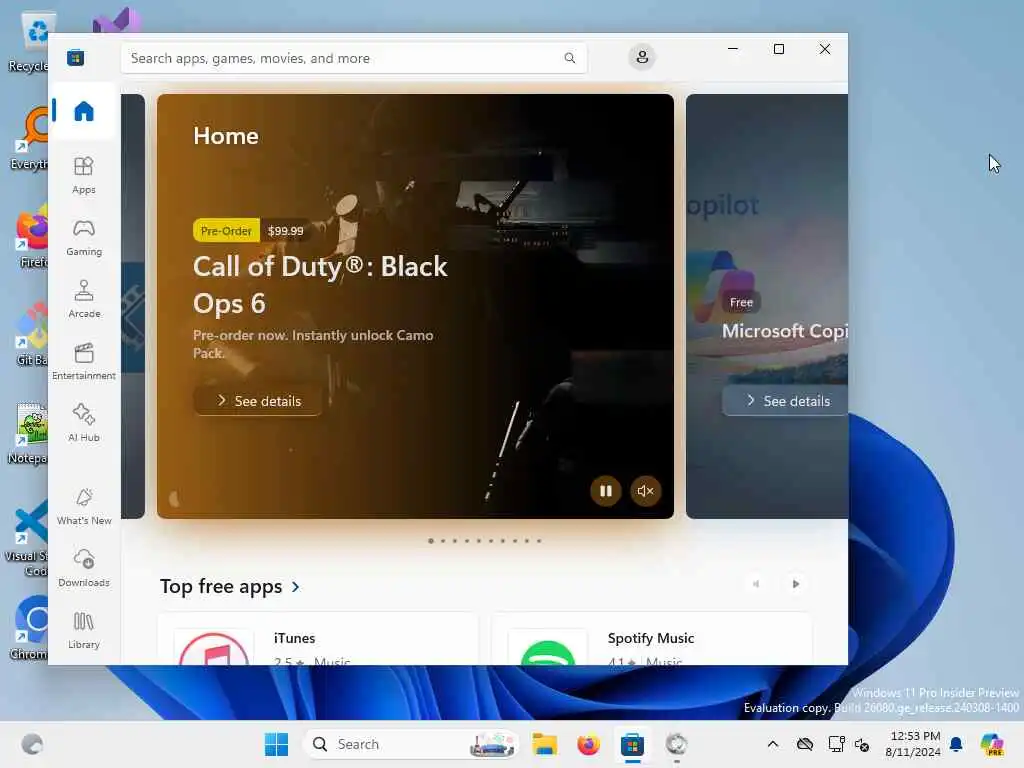Open the Library page
Image resolution: width=1024 pixels, height=768 pixels.
84,631
